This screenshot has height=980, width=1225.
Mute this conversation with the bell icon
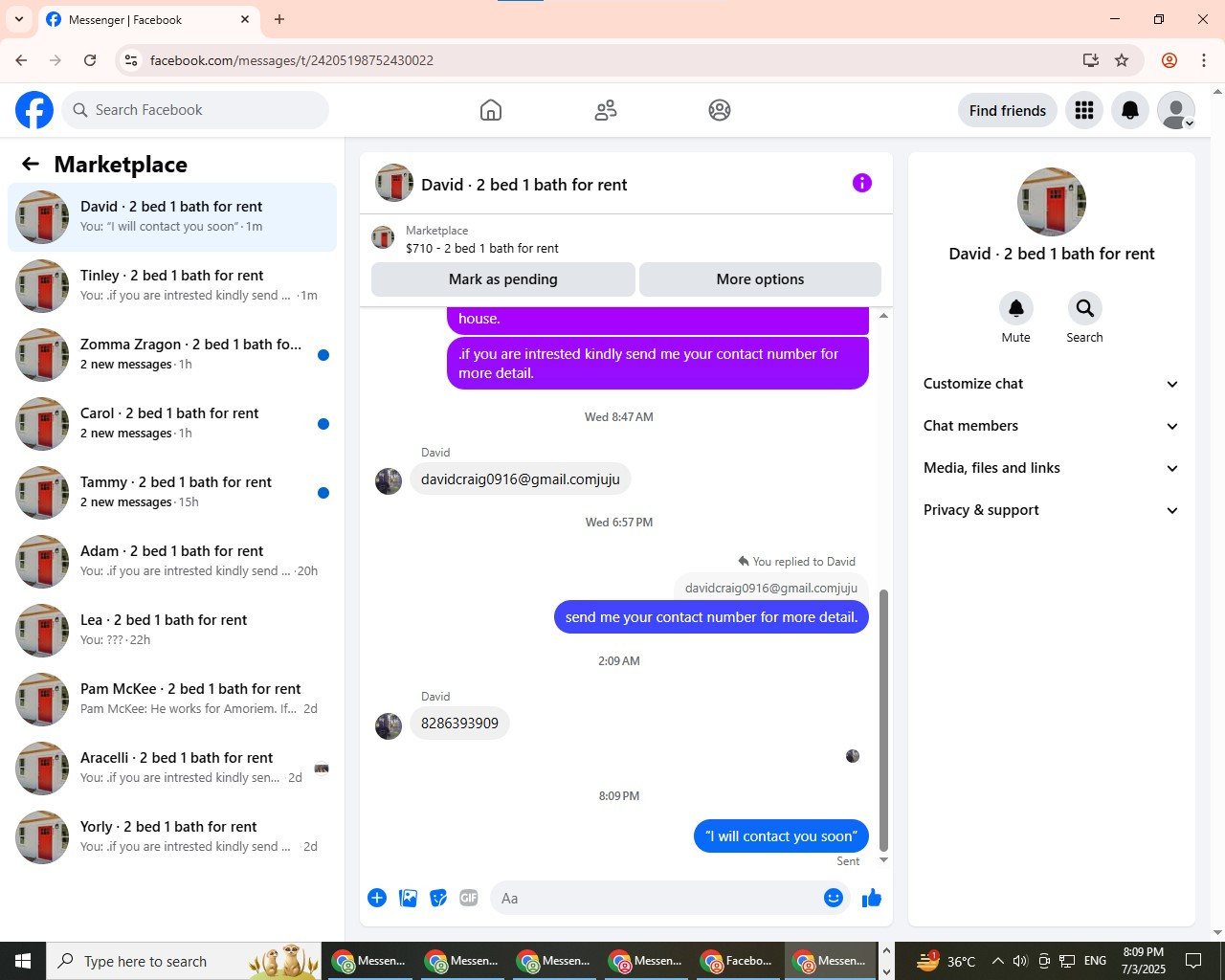click(1016, 308)
